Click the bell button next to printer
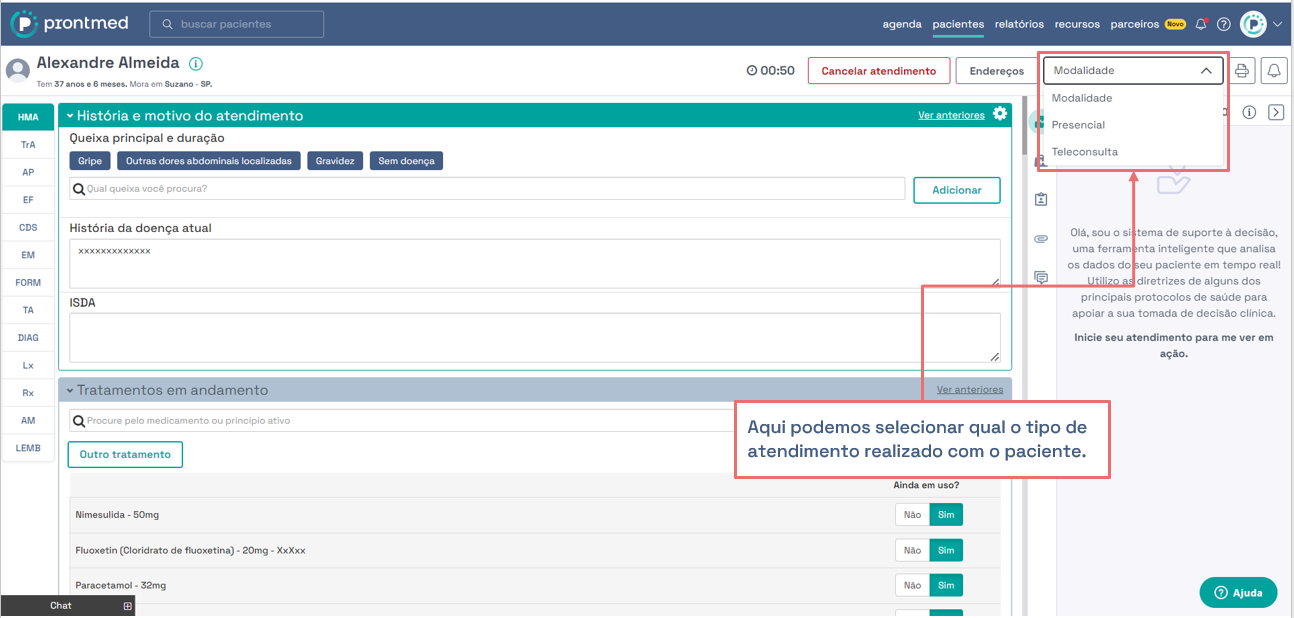The width and height of the screenshot is (1294, 618). tap(1274, 71)
